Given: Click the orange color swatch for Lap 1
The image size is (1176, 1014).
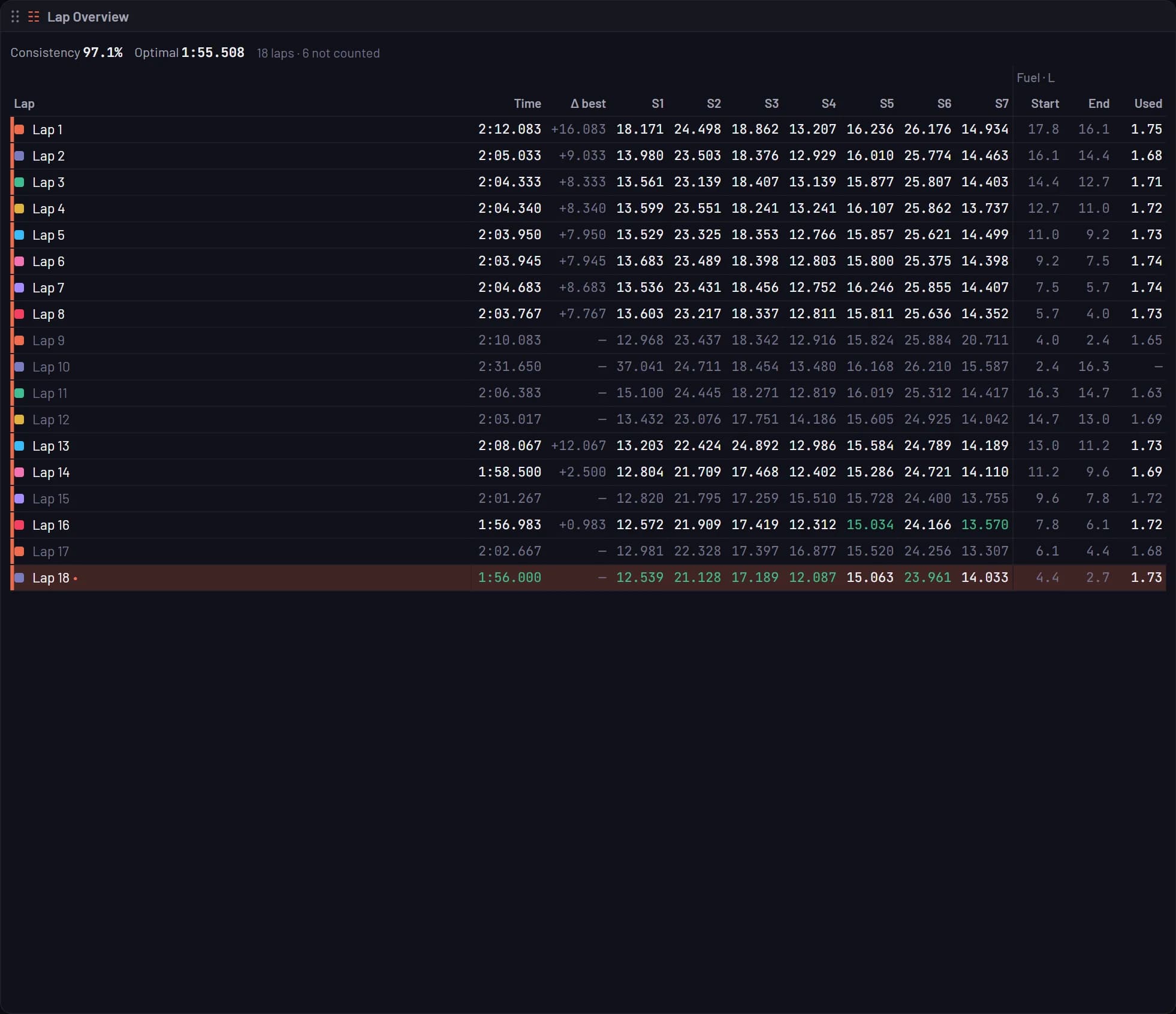Looking at the screenshot, I should tap(19, 129).
